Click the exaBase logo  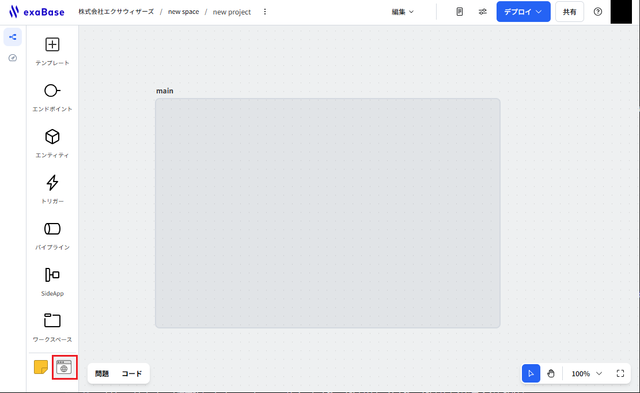[x=37, y=12]
